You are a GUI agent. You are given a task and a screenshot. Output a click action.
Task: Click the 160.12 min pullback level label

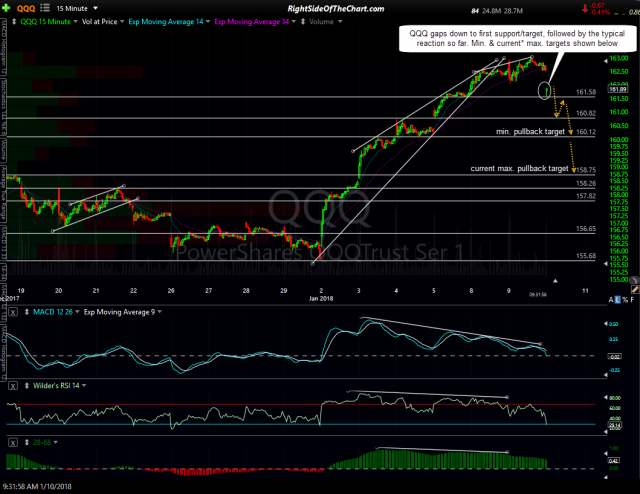point(586,132)
